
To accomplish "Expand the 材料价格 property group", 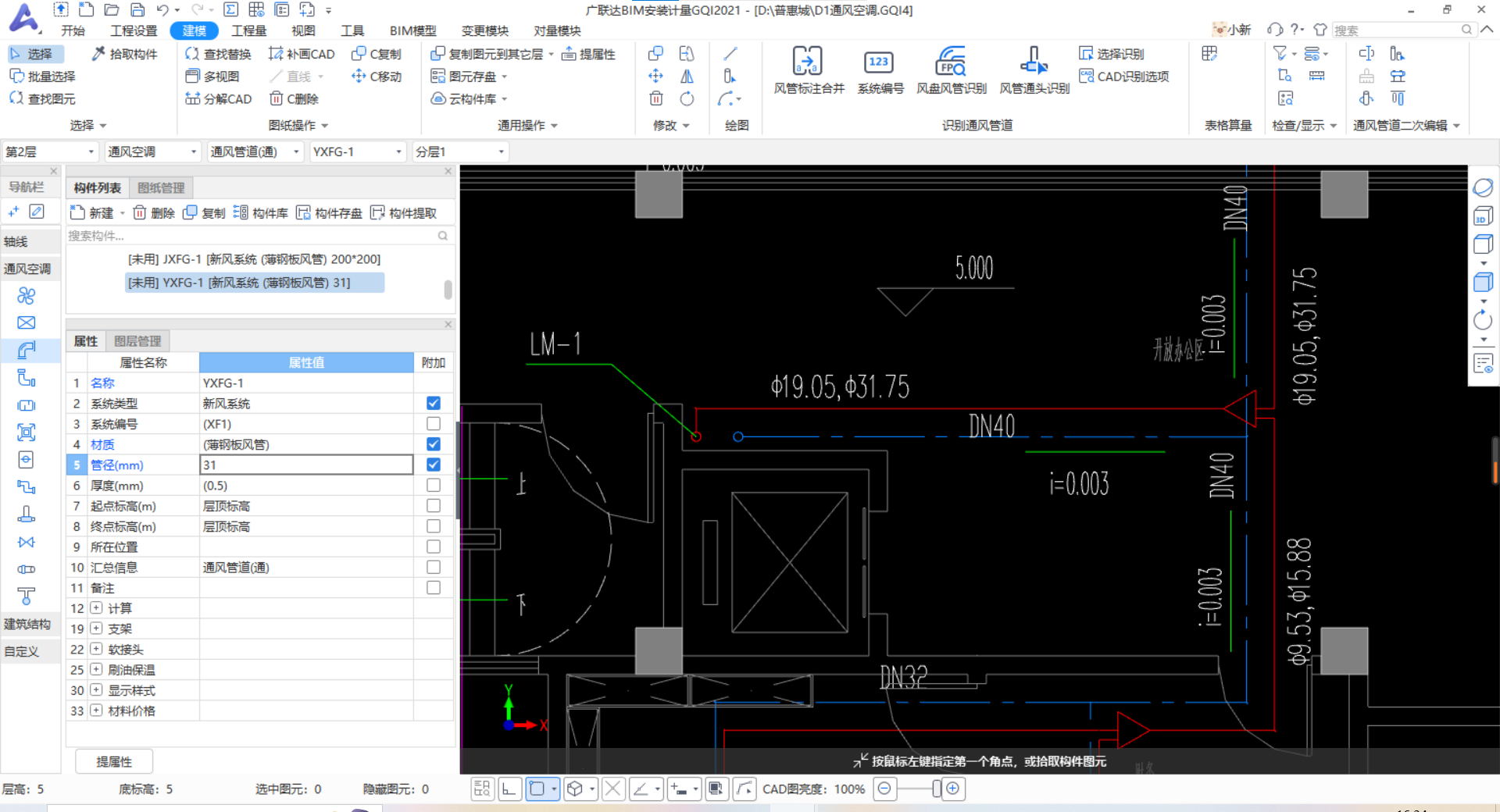I will pos(96,710).
